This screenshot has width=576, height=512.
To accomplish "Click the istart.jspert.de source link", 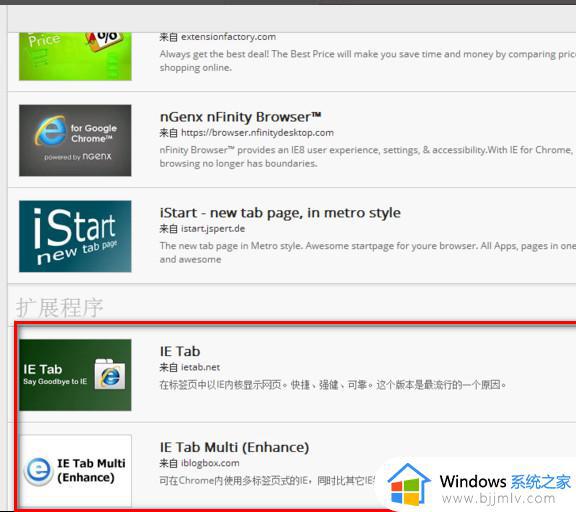I will 213,229.
